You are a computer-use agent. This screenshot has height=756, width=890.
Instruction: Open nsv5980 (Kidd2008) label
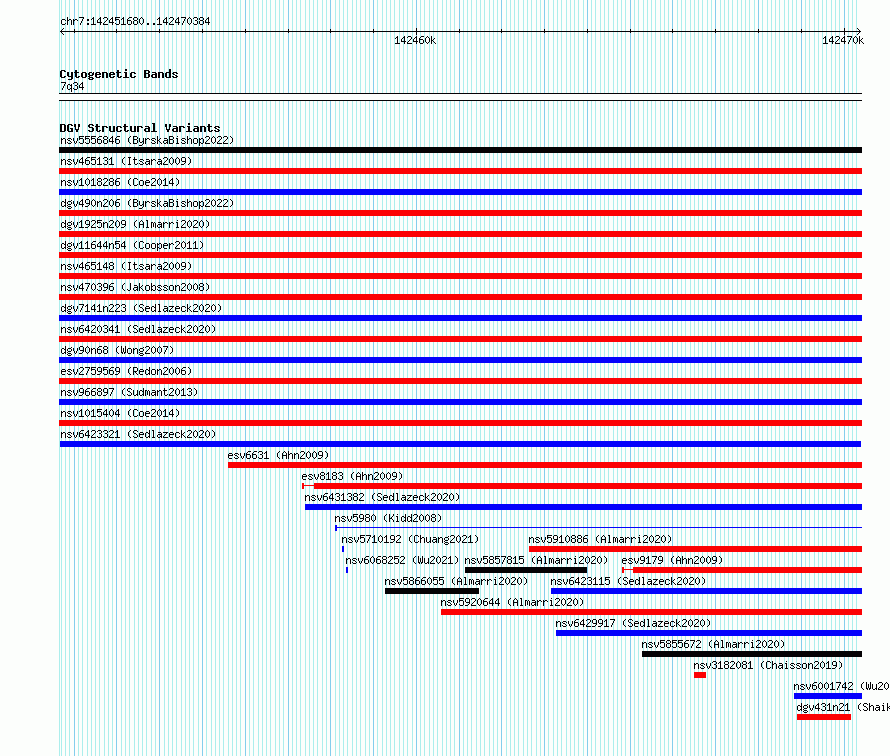coord(388,518)
